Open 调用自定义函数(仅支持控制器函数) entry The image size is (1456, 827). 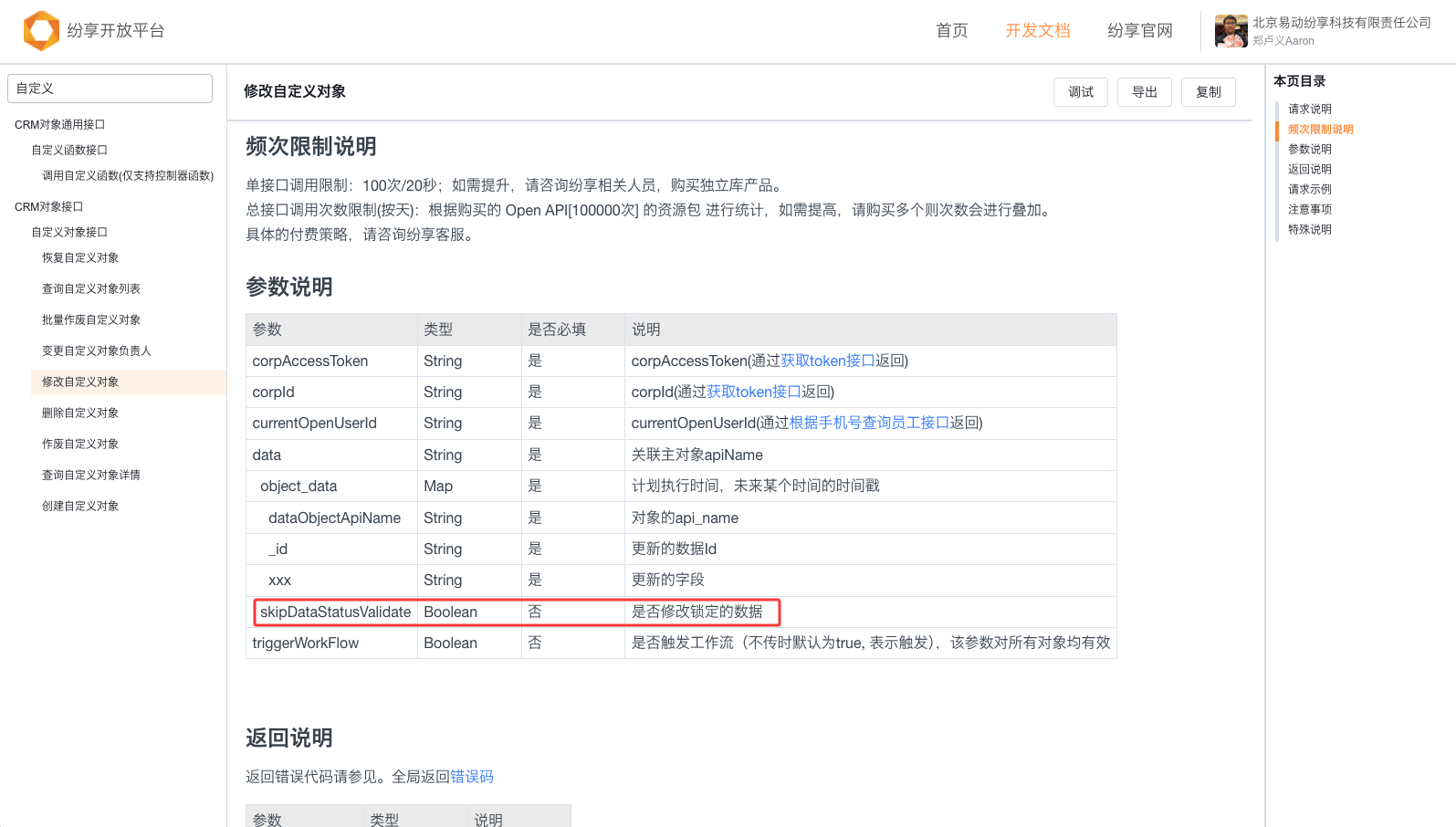(x=128, y=176)
